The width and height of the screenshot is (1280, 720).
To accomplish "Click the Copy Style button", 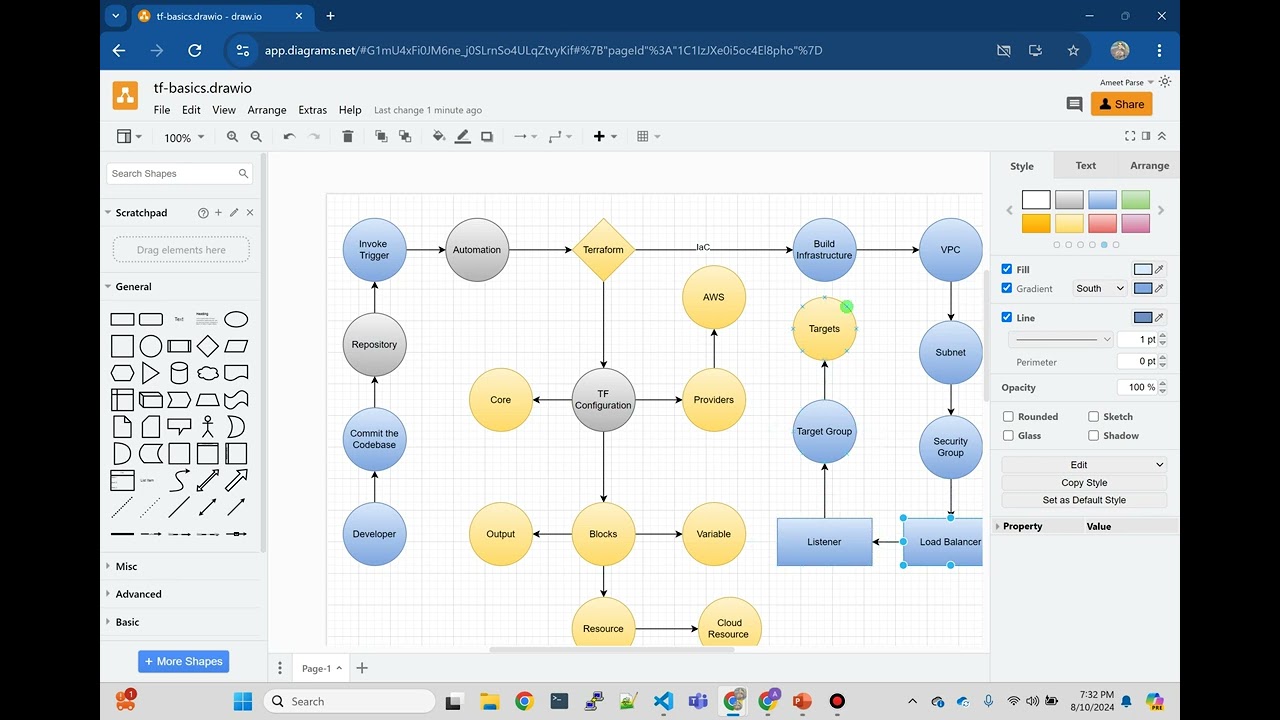I will click(1084, 483).
